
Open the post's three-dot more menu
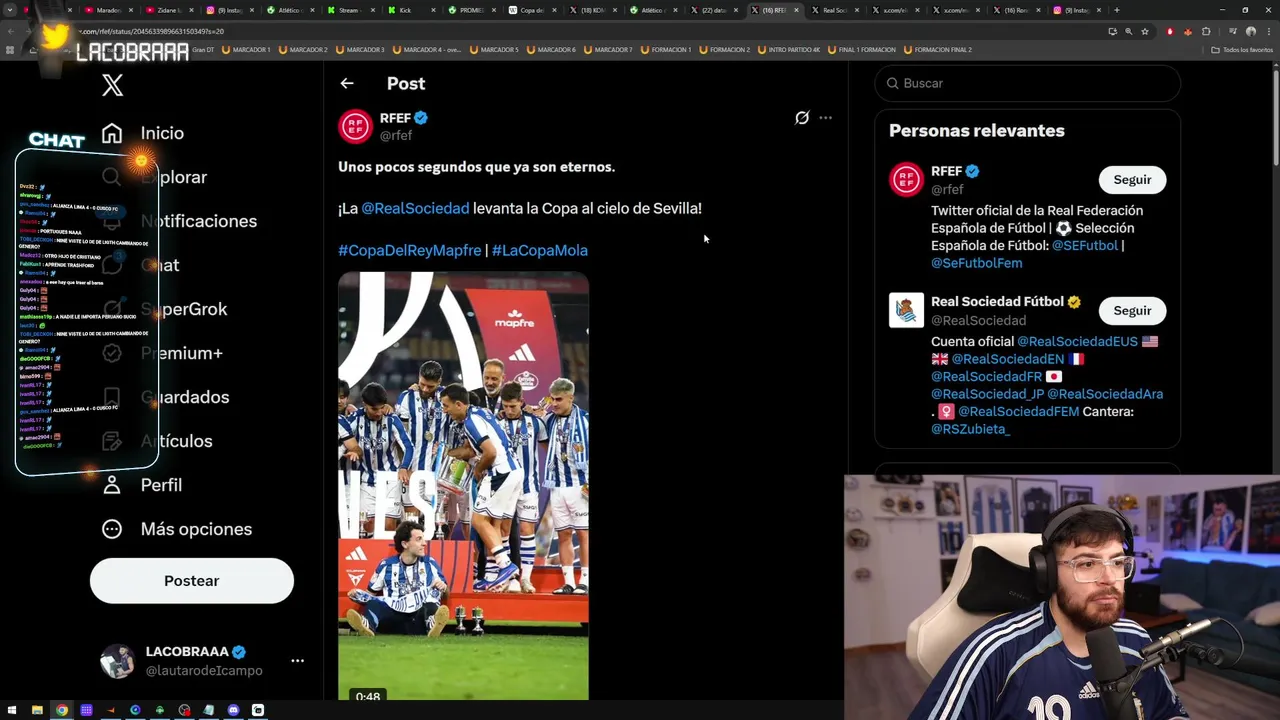(825, 118)
